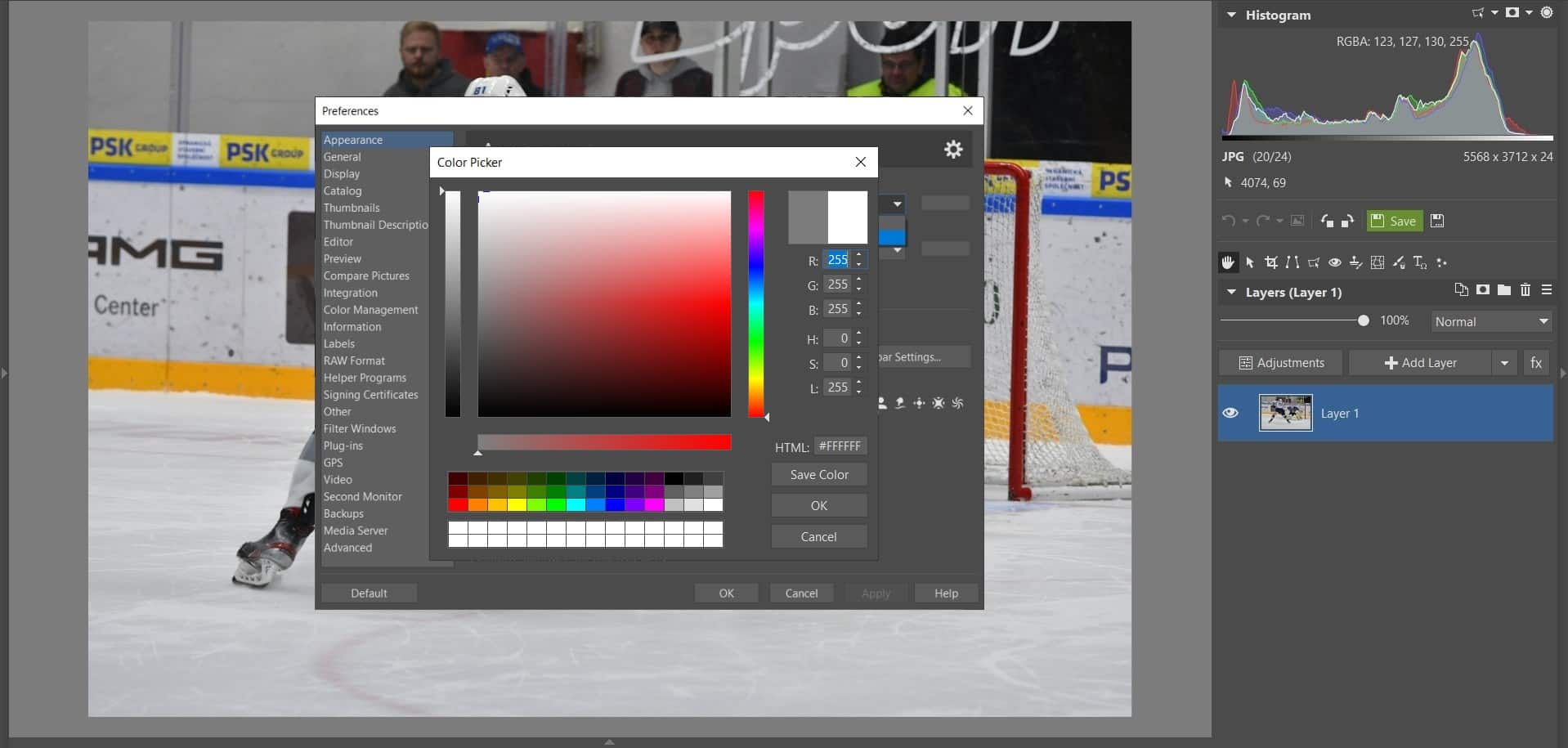Click Save Color in Color Picker
The width and height of the screenshot is (1568, 748).
point(819,475)
